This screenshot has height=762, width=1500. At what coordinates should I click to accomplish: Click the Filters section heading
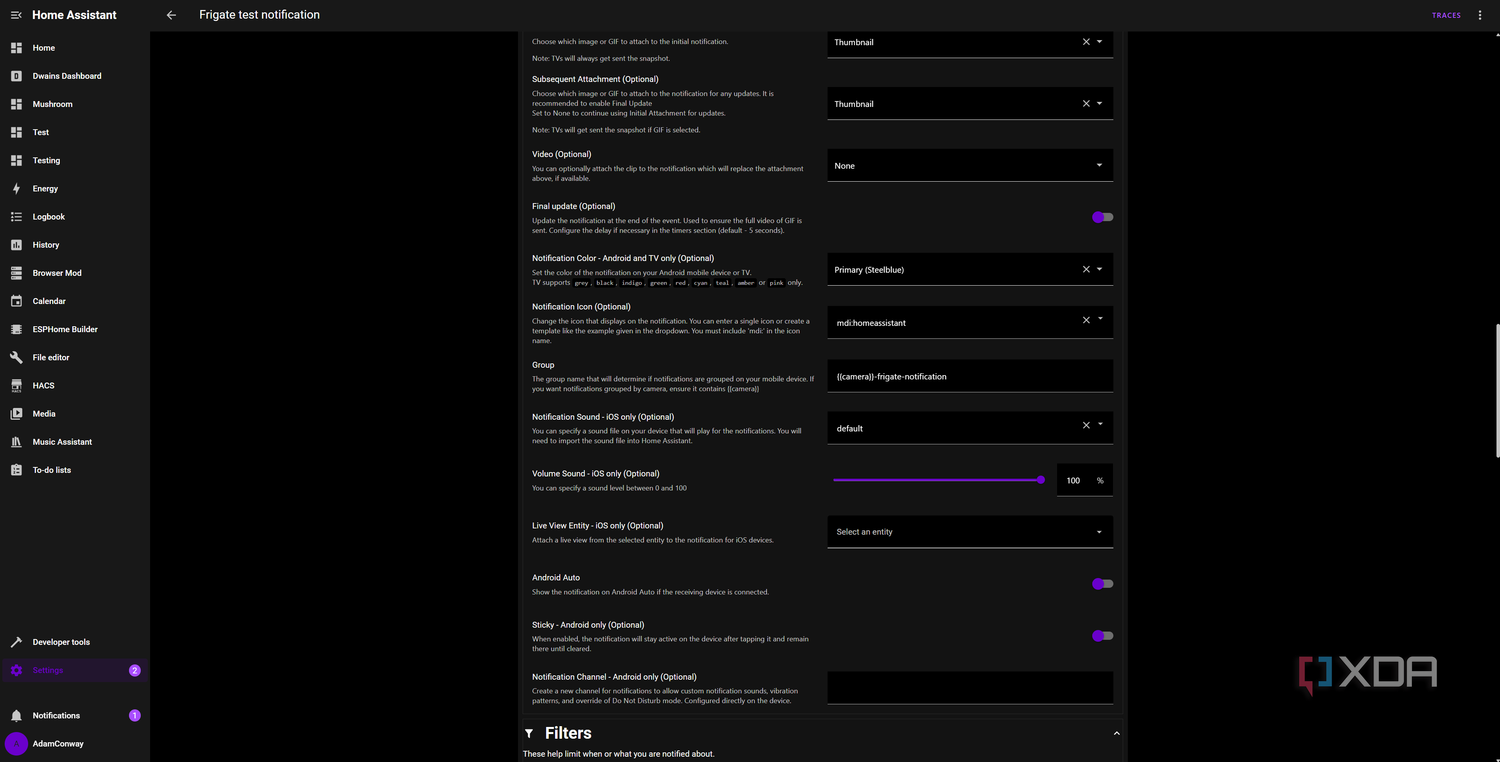pyautogui.click(x=568, y=733)
